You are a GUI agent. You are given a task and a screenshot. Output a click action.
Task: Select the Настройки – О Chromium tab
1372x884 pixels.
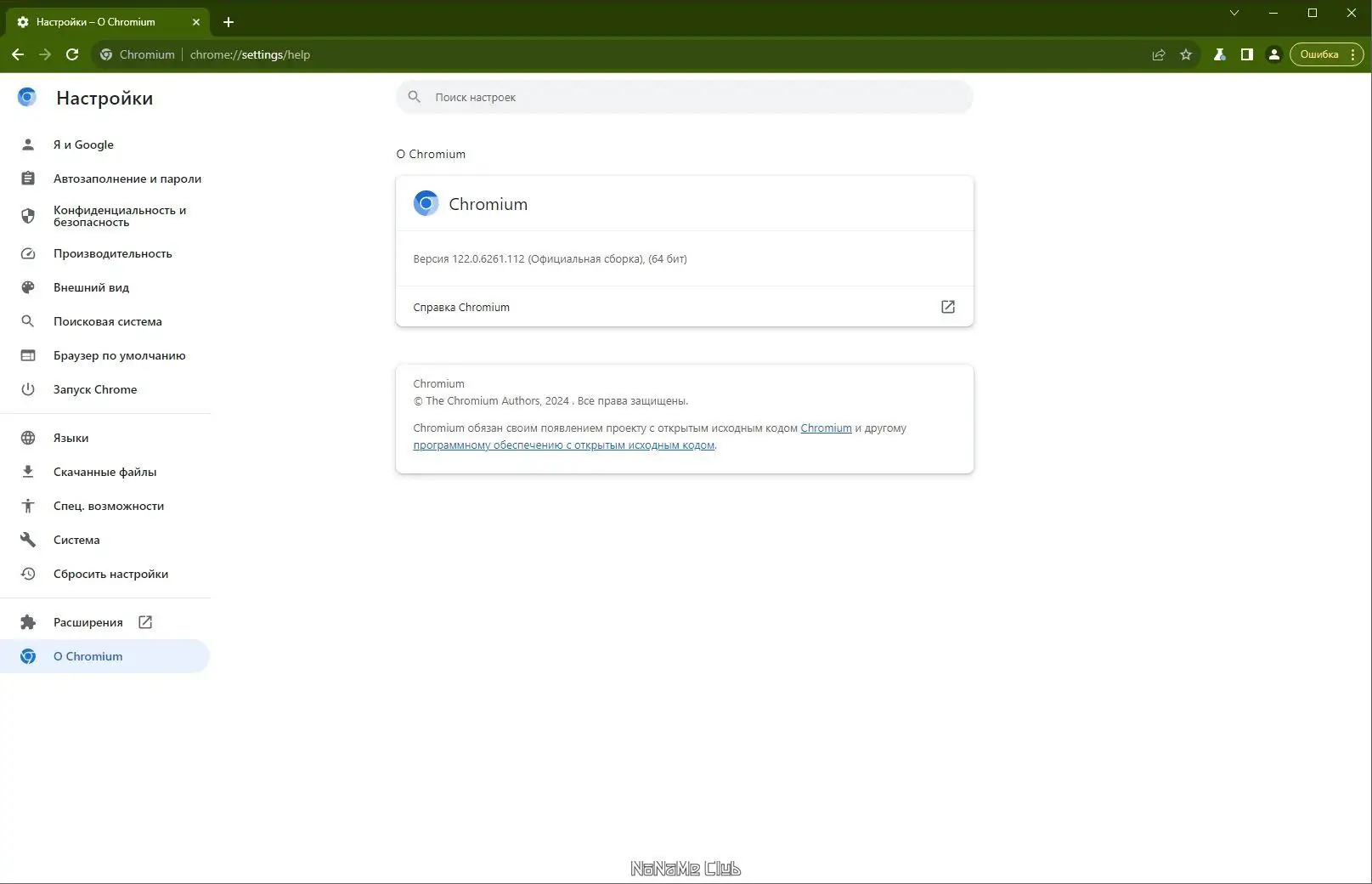106,22
